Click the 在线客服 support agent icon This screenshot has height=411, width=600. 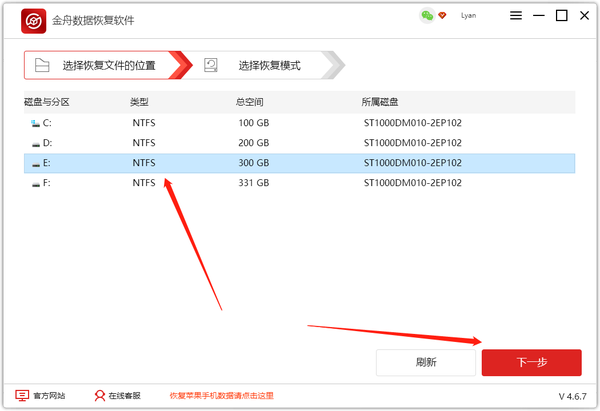pos(99,396)
